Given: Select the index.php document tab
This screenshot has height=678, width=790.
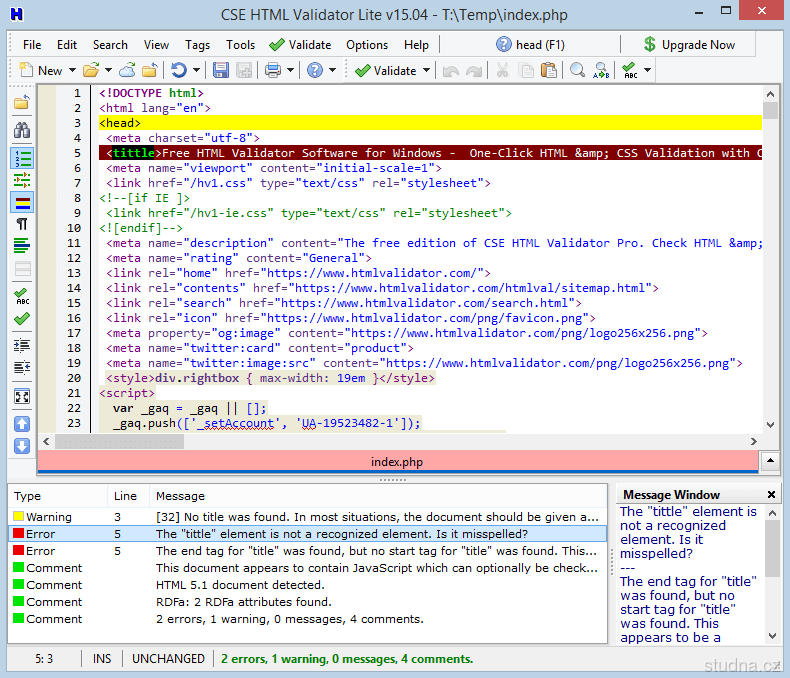Looking at the screenshot, I should coord(397,462).
